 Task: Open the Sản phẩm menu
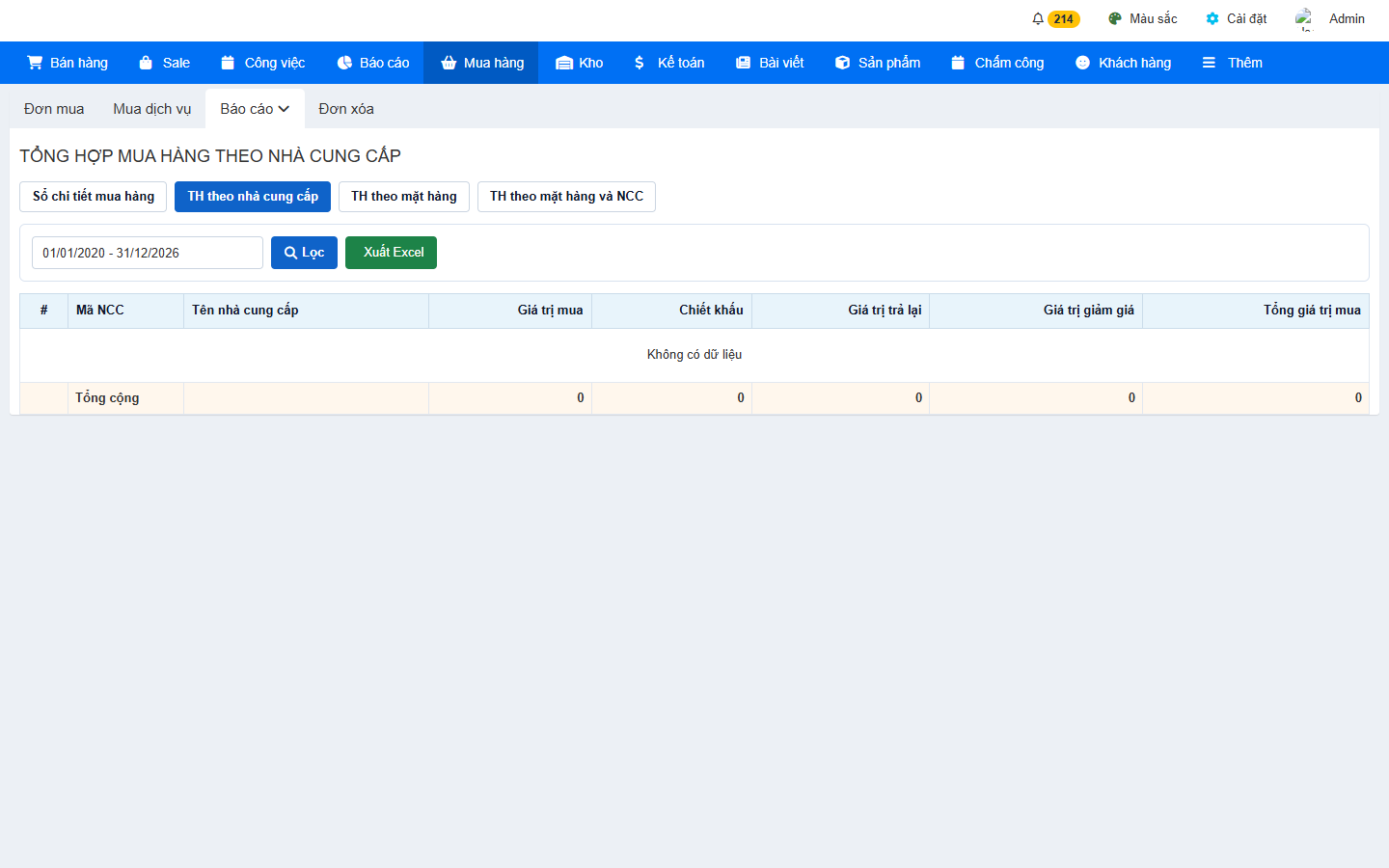pyautogui.click(x=878, y=63)
